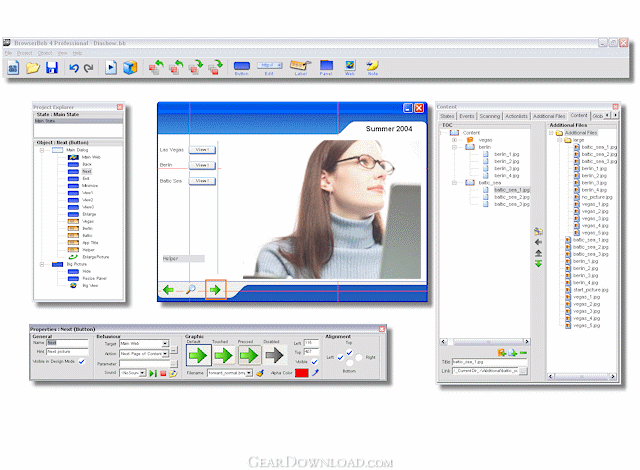Click the red Alpha Color swatch
The image size is (640, 470).
coord(302,373)
